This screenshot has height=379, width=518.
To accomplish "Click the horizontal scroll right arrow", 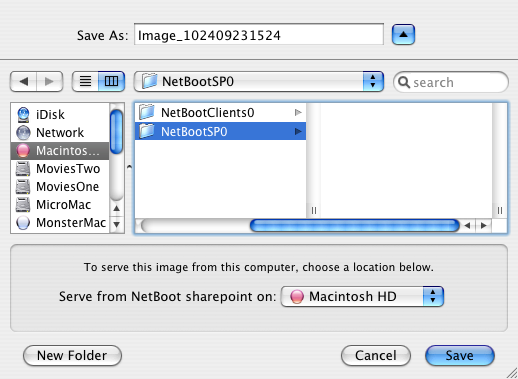I will [483, 226].
